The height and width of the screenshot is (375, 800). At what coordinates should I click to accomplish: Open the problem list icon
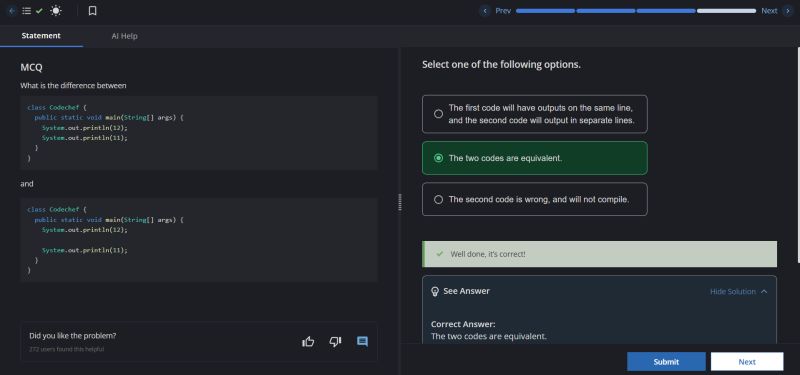coord(27,11)
